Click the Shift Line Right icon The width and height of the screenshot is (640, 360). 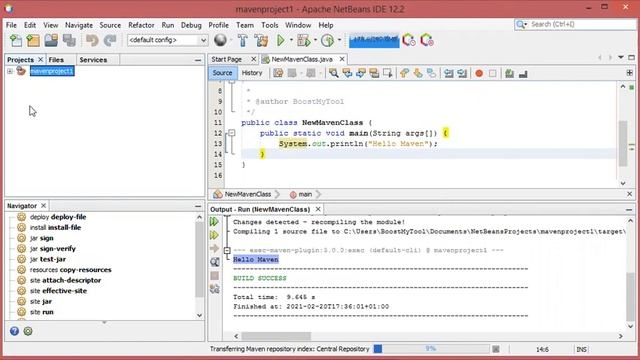tap(462, 73)
